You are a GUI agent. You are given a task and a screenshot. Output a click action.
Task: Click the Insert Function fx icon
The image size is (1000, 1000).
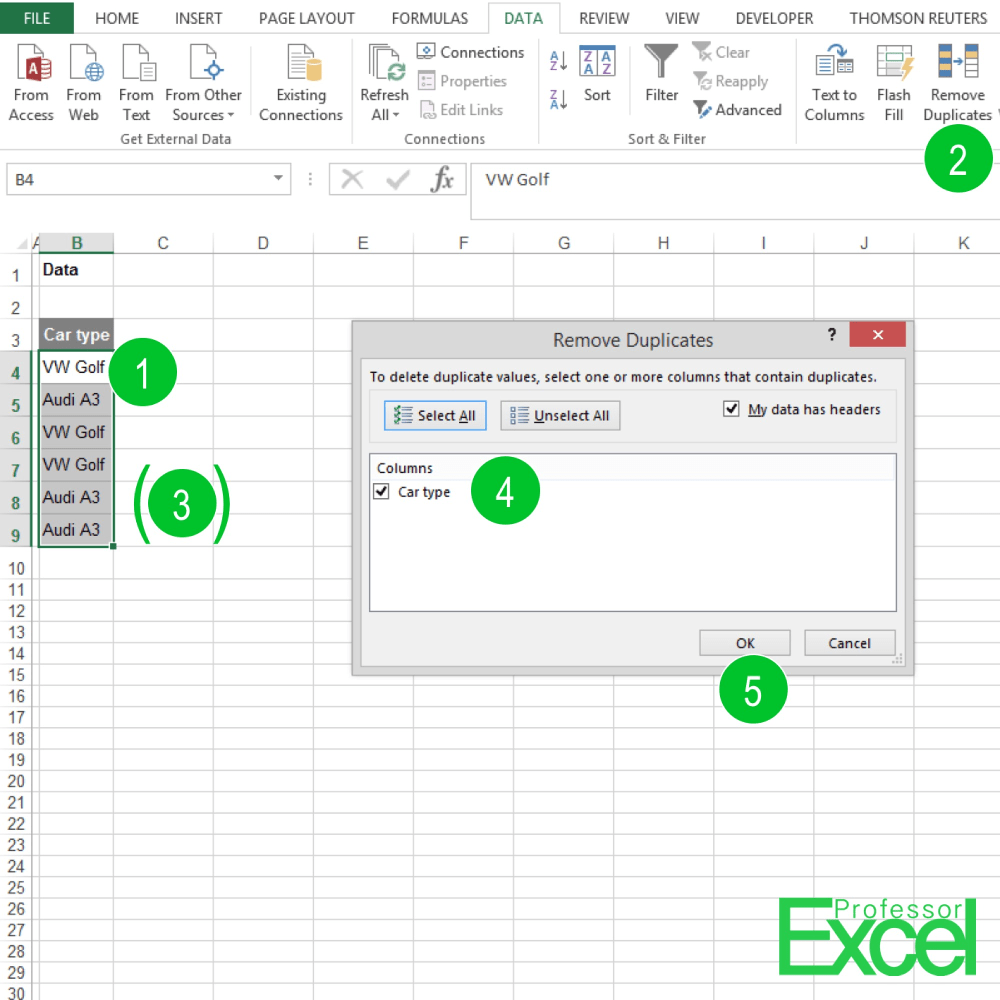click(x=442, y=179)
